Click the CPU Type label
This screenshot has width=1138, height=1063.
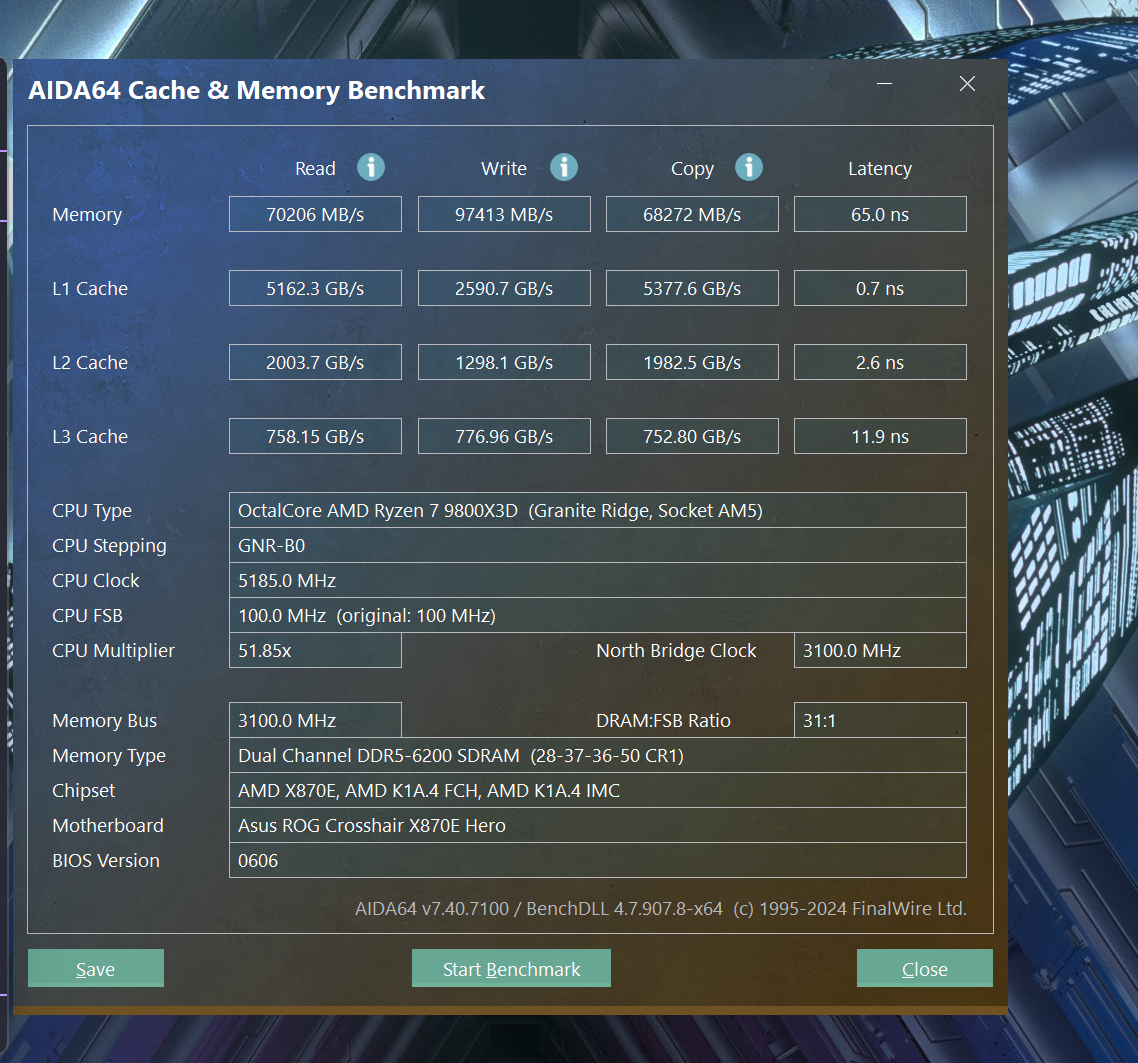coord(92,511)
